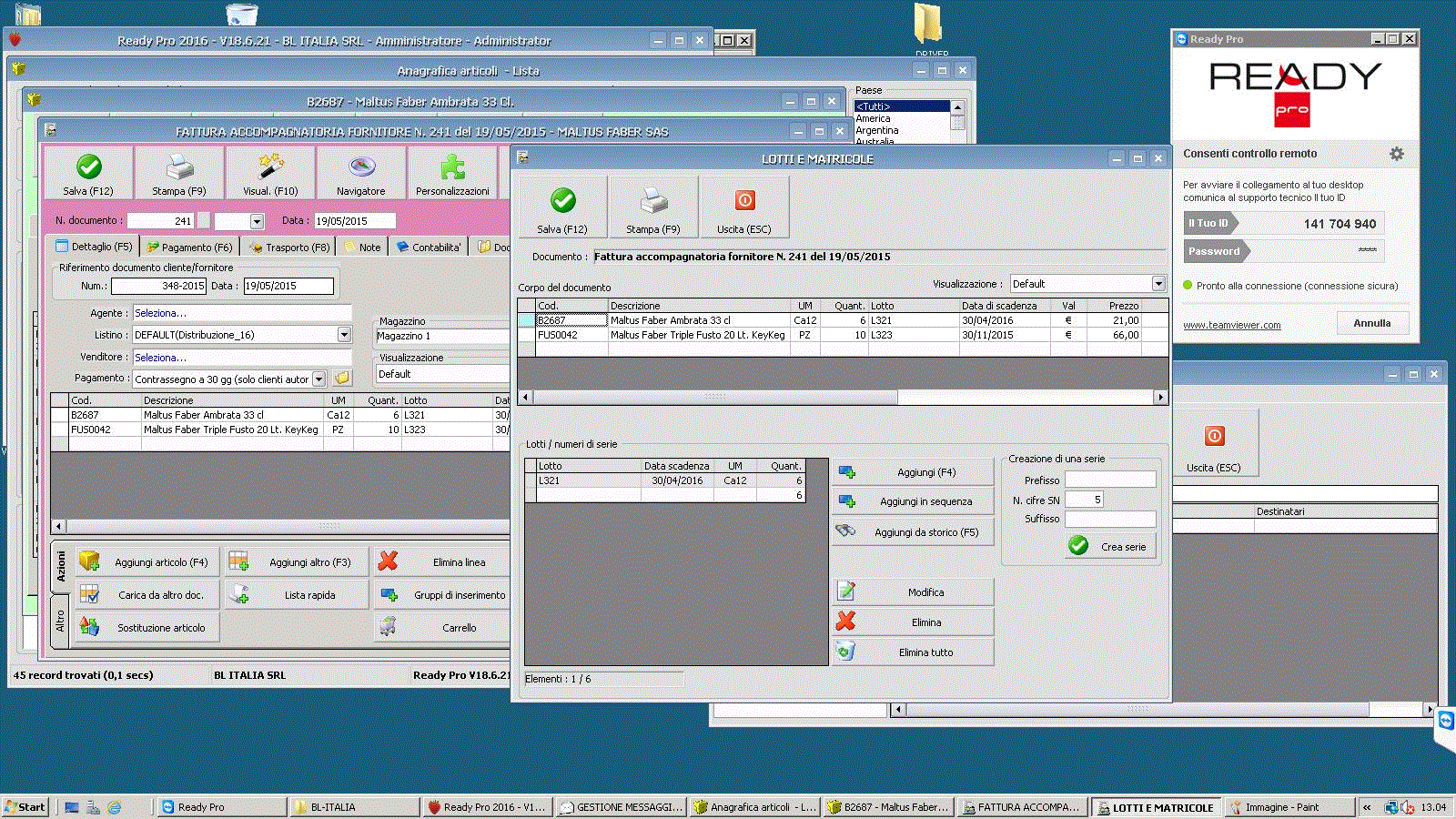Click Data 19/05/2015 document date field

click(354, 221)
